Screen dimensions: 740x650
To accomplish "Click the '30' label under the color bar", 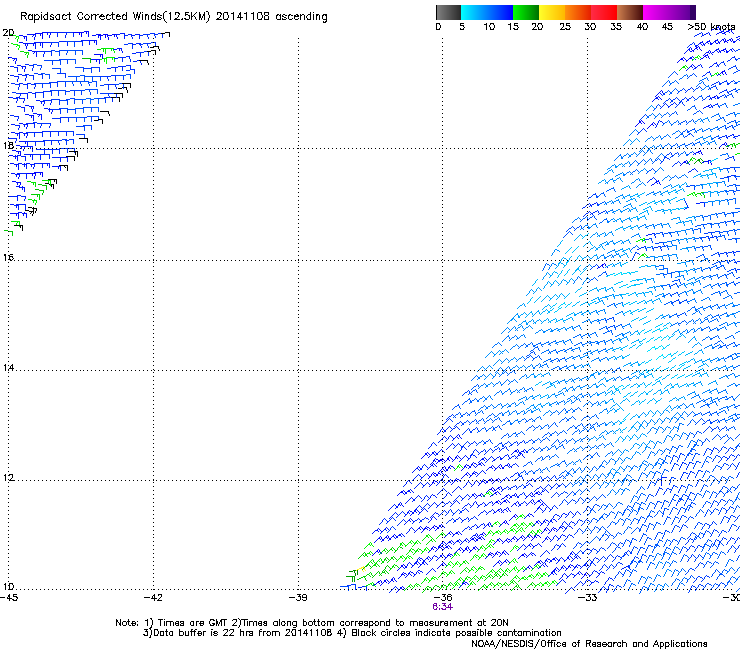I will 590,27.
